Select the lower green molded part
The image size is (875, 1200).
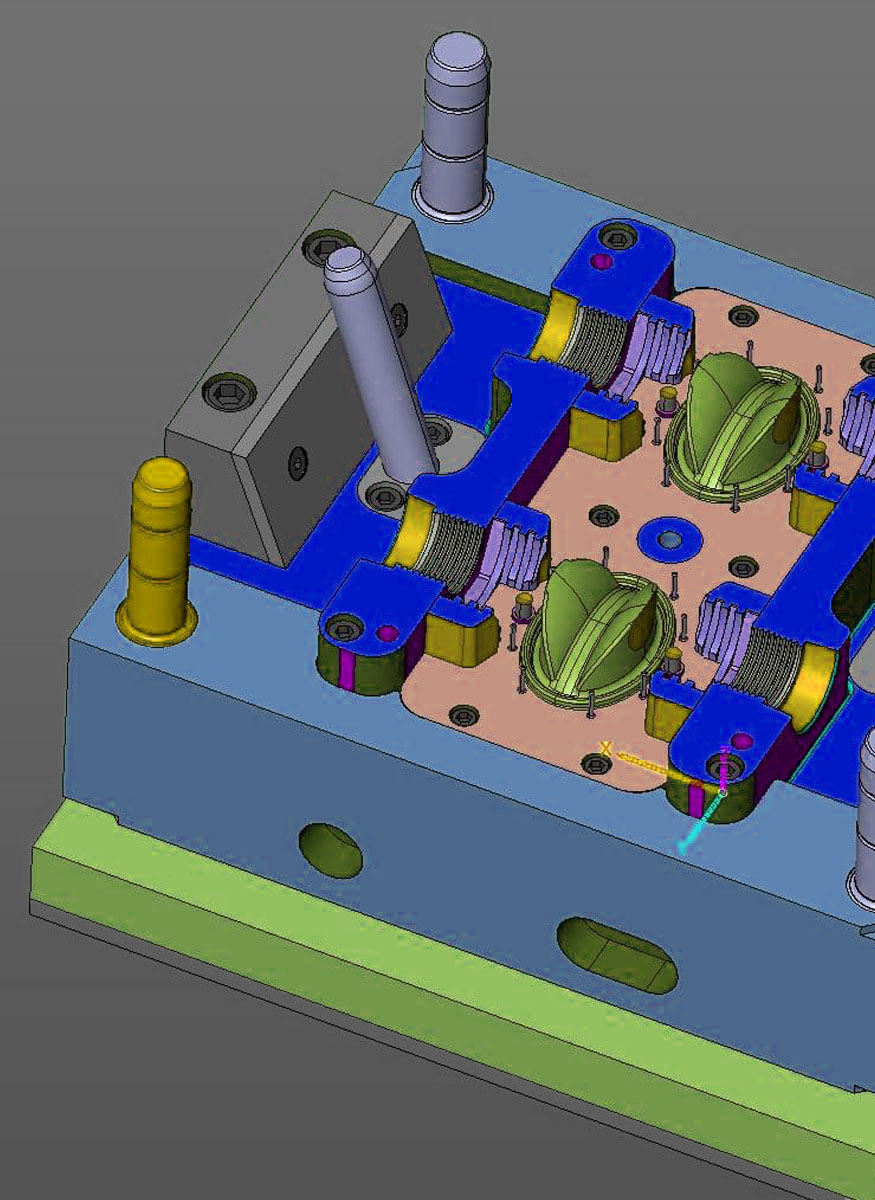[x=592, y=630]
